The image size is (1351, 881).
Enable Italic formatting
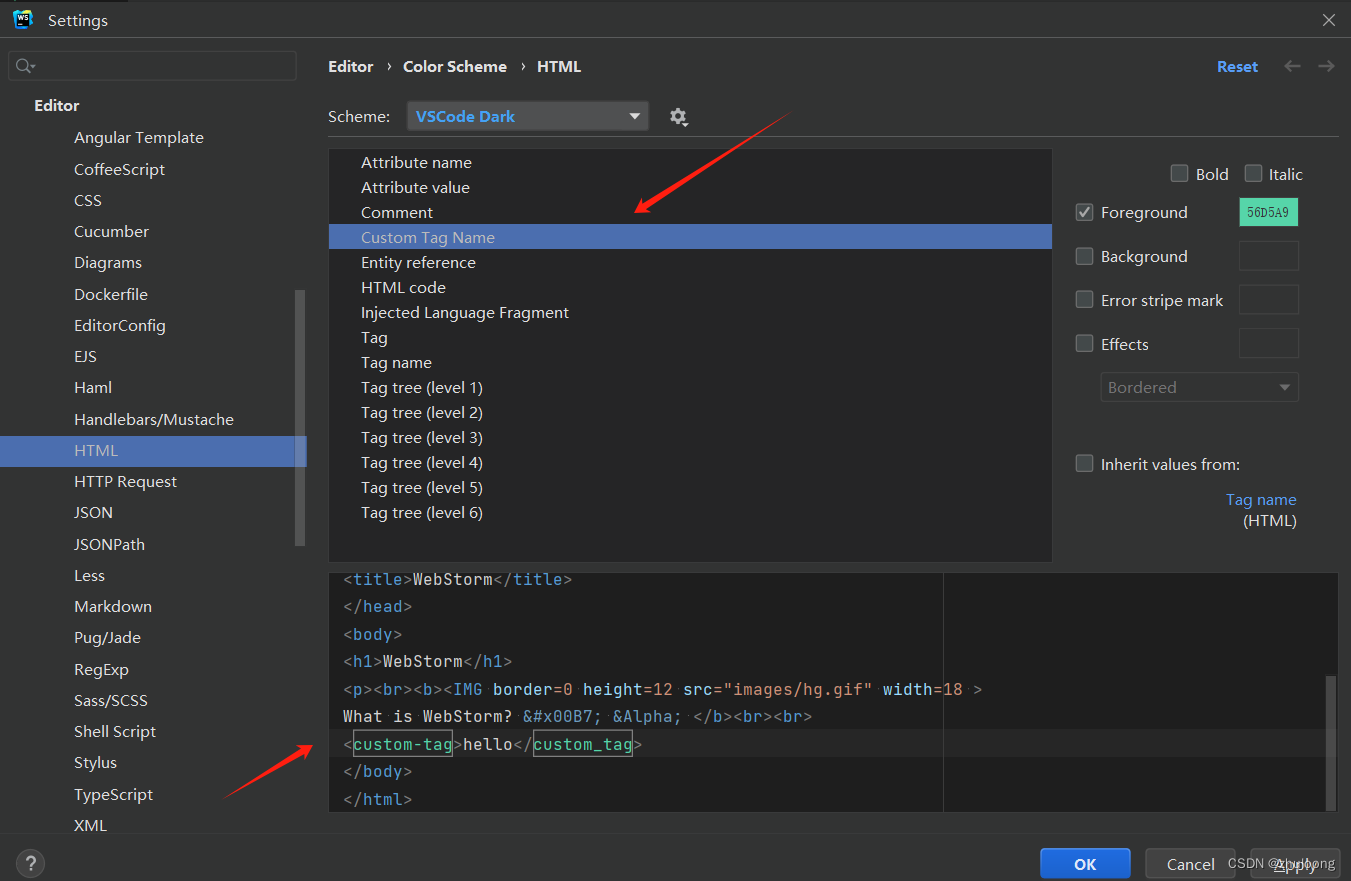coord(1253,173)
